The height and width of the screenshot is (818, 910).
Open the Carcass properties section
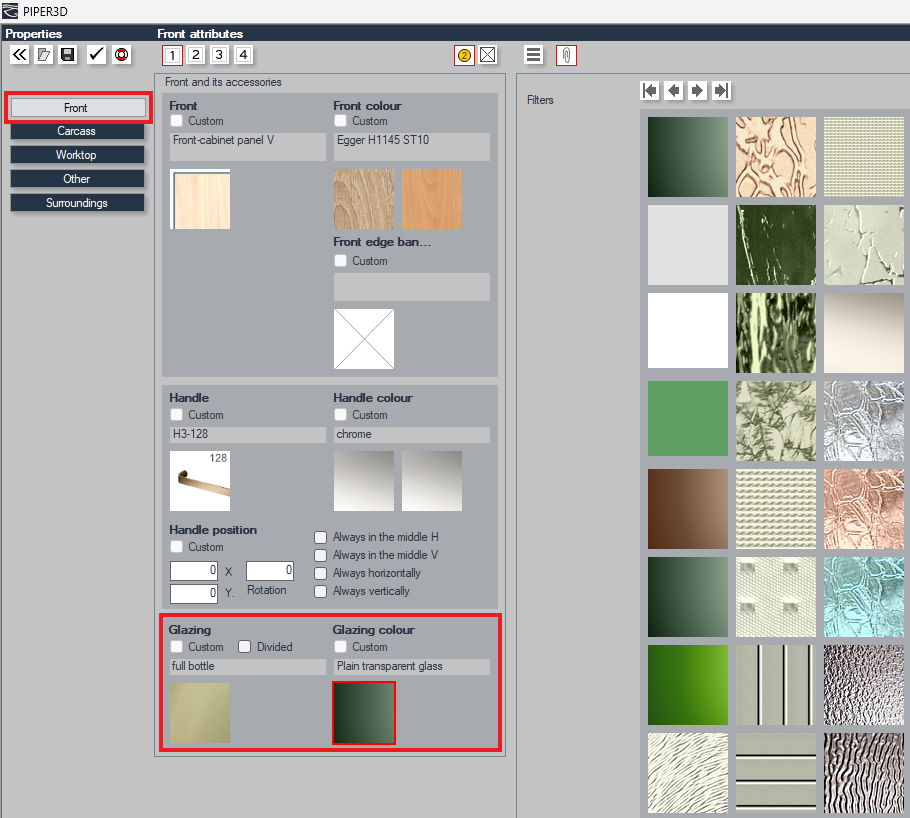pos(77,131)
